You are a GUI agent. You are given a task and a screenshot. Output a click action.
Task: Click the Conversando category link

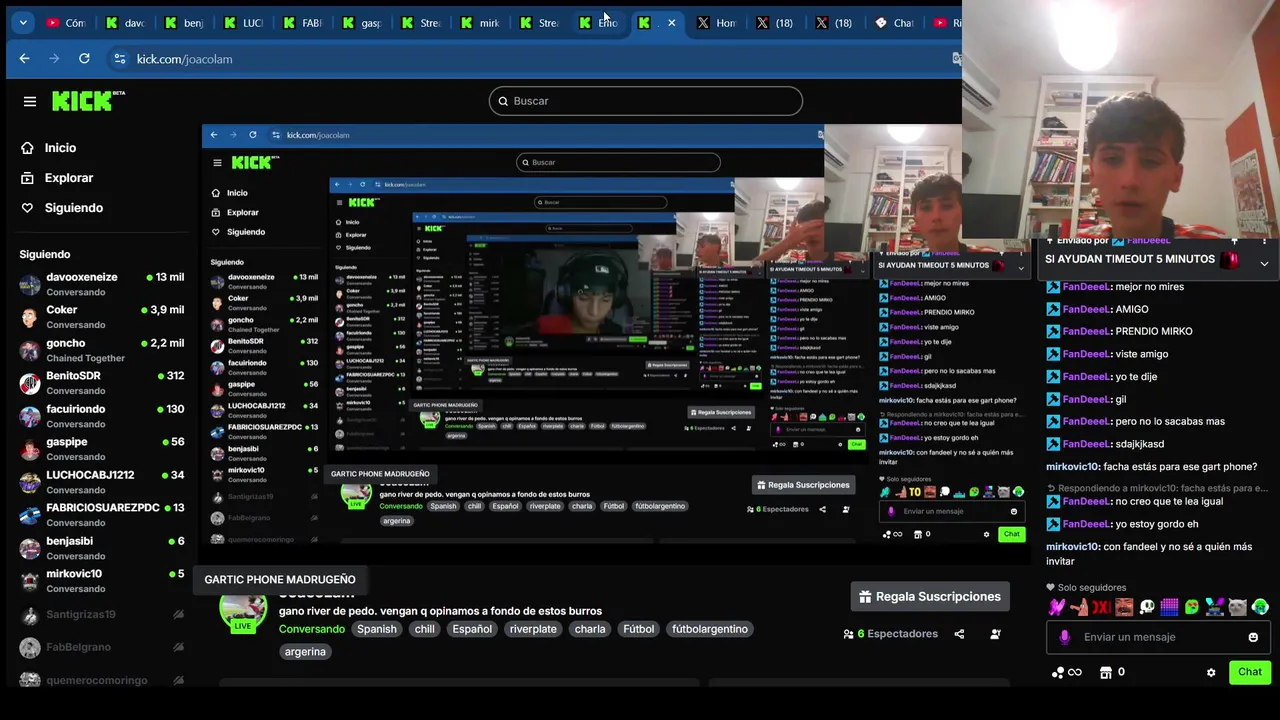click(x=312, y=629)
